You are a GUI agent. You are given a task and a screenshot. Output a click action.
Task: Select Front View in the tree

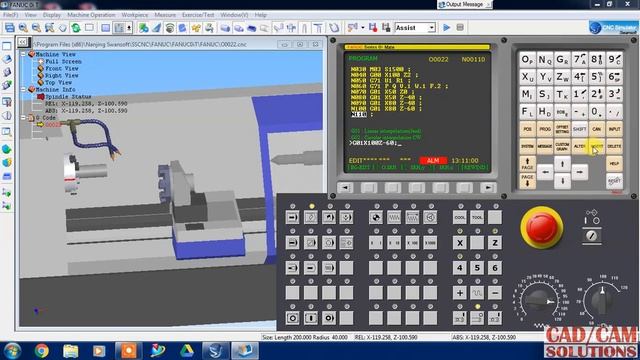62,69
